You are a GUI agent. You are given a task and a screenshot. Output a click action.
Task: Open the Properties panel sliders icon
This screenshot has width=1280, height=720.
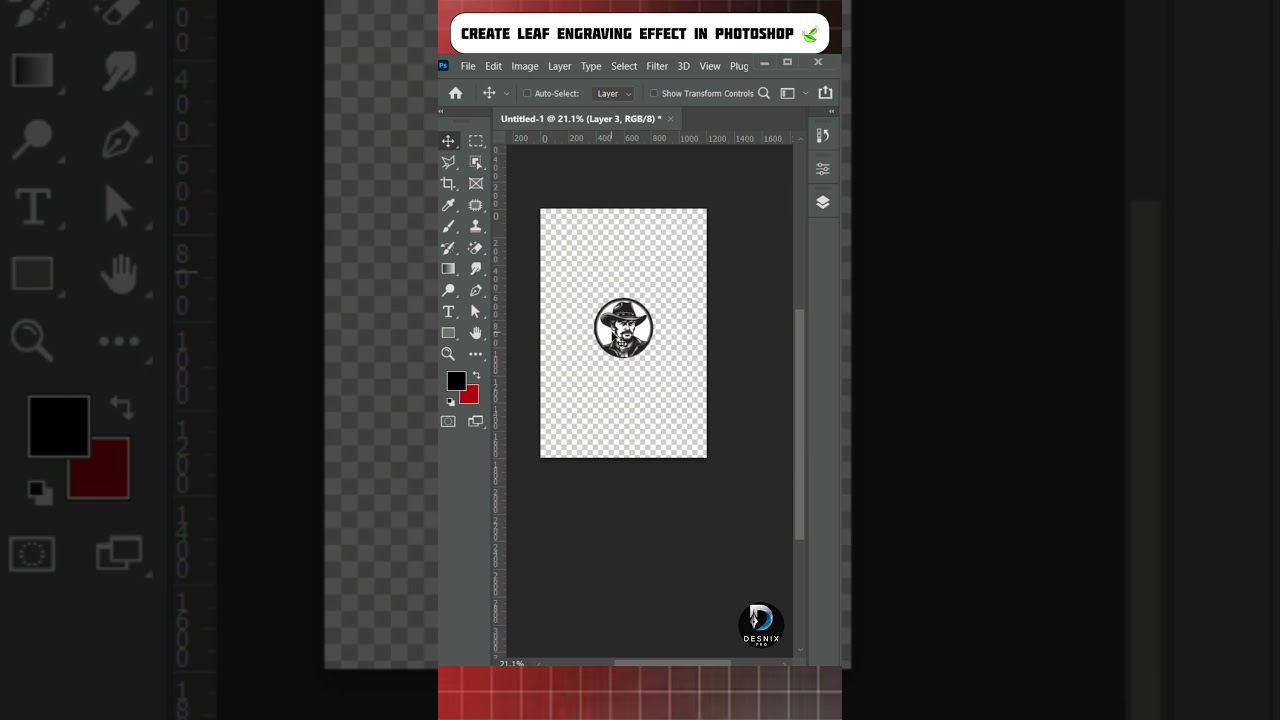[823, 169]
